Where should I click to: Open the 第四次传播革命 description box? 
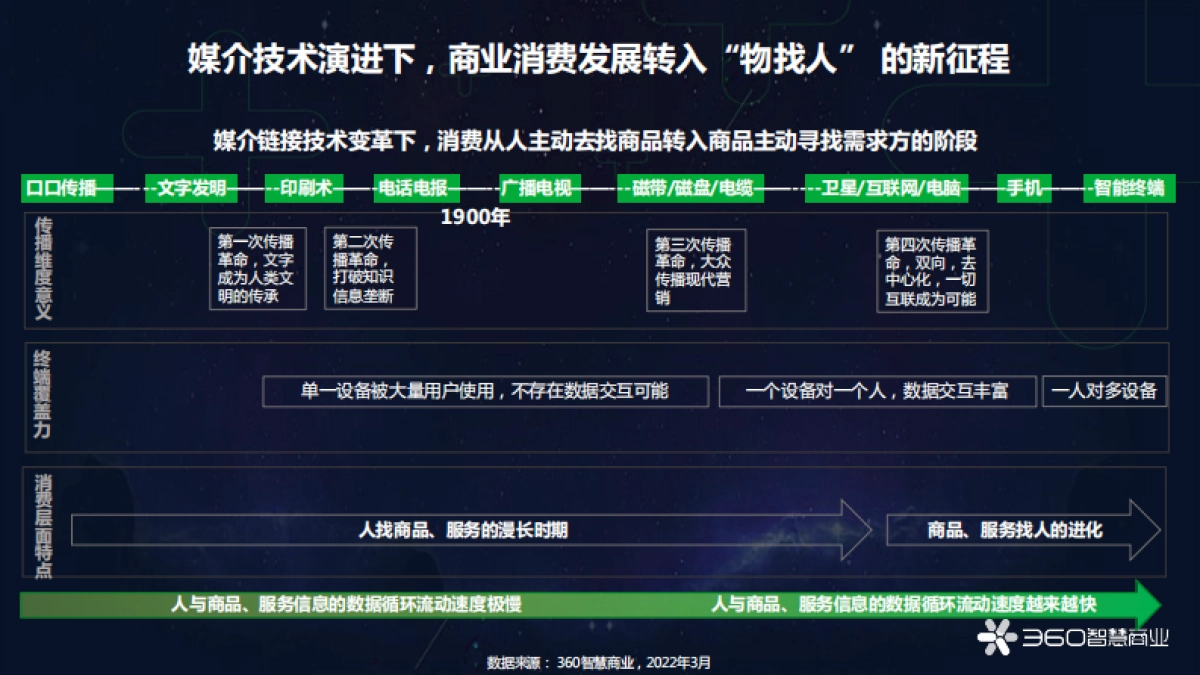click(x=931, y=272)
